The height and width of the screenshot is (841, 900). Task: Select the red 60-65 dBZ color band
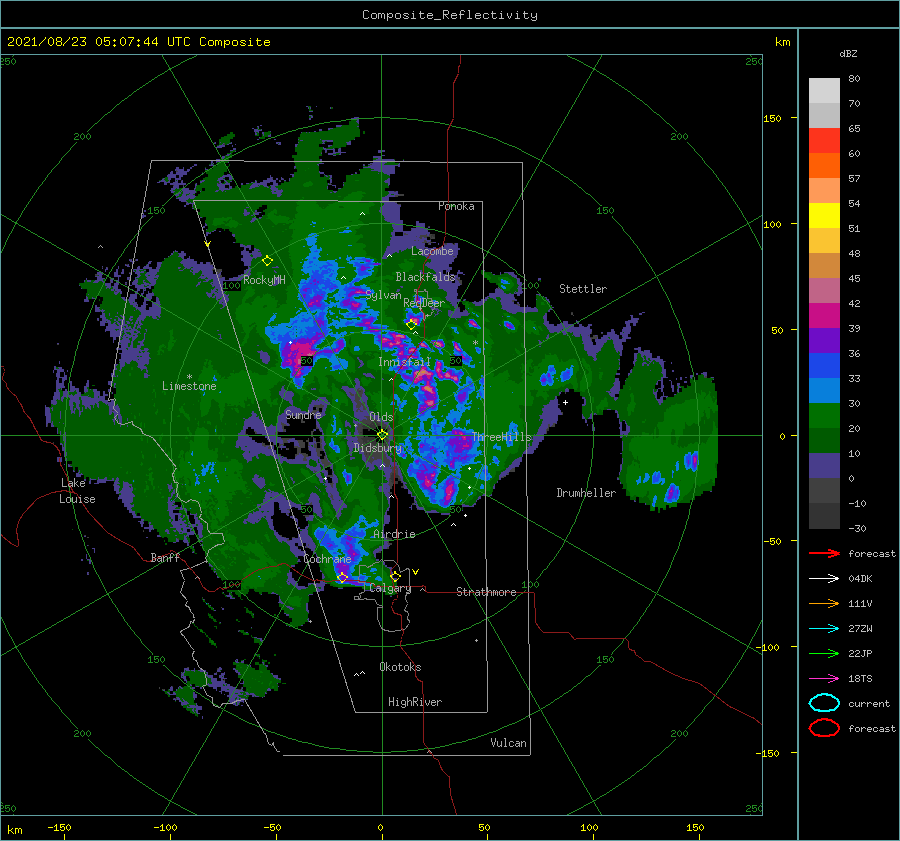click(x=824, y=141)
